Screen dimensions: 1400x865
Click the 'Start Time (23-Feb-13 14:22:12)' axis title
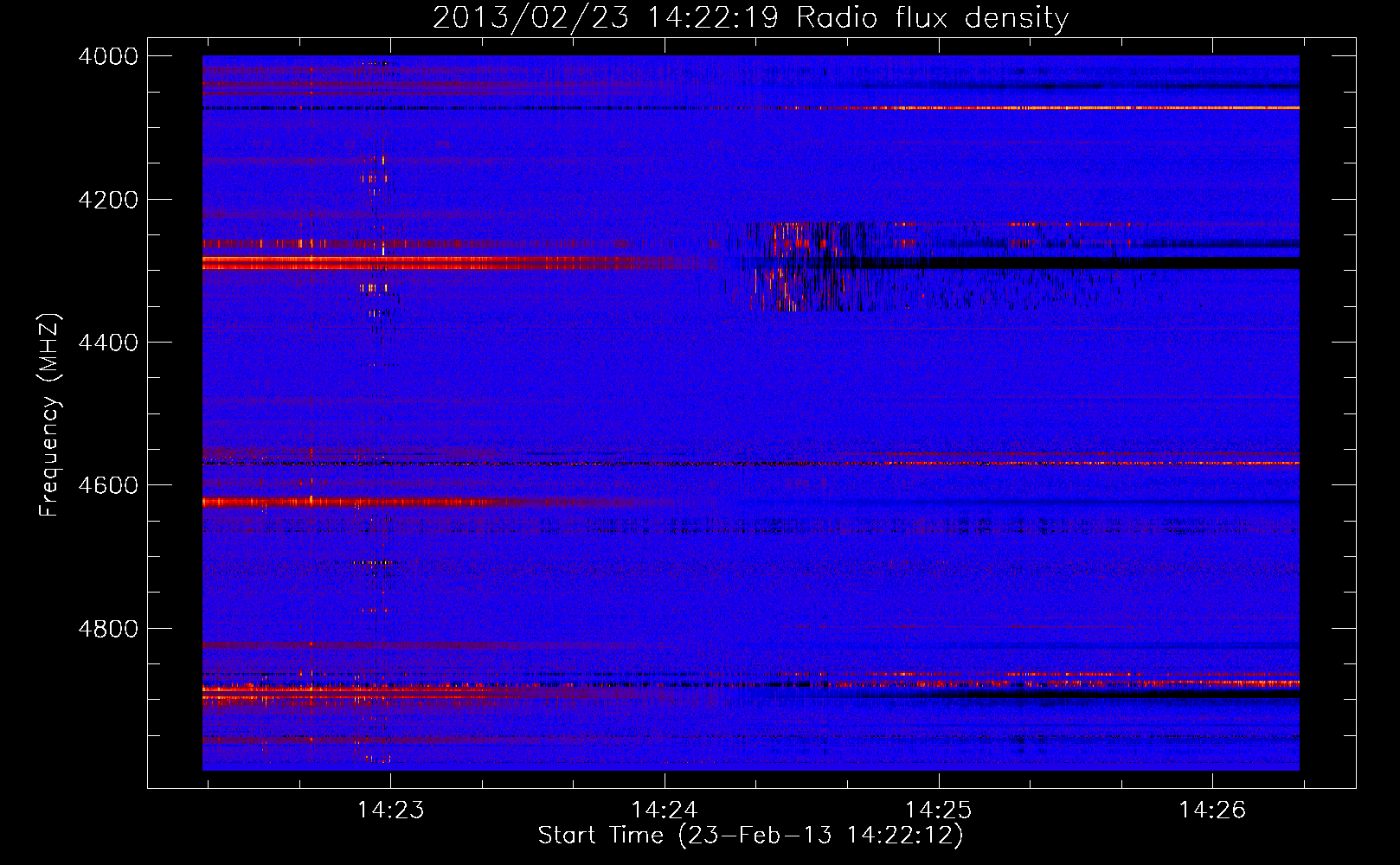[x=750, y=836]
